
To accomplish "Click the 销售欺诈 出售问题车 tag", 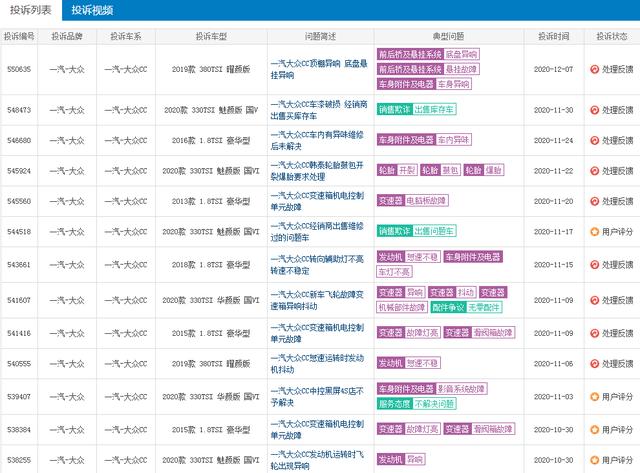I will 417,231.
